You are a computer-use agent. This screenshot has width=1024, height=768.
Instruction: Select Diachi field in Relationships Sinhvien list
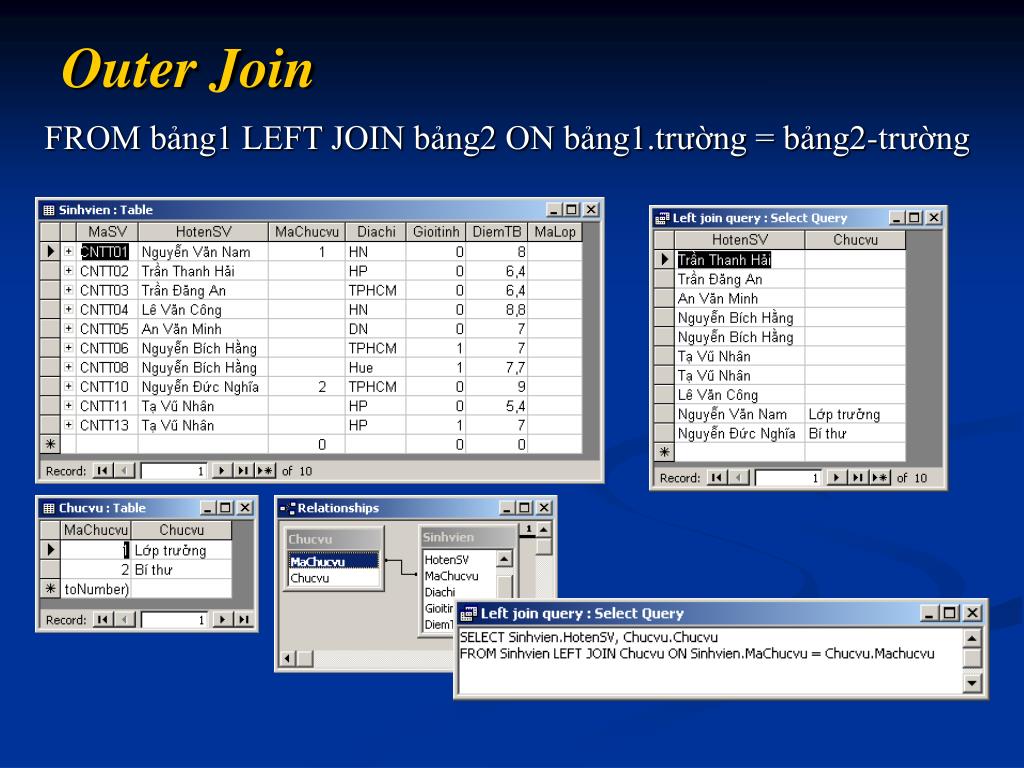(x=440, y=592)
